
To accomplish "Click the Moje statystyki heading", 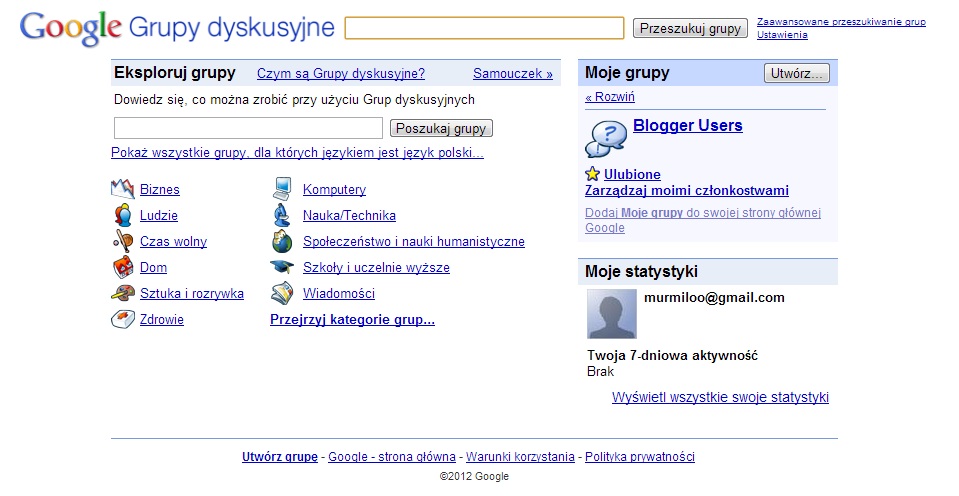I will click(x=641, y=272).
